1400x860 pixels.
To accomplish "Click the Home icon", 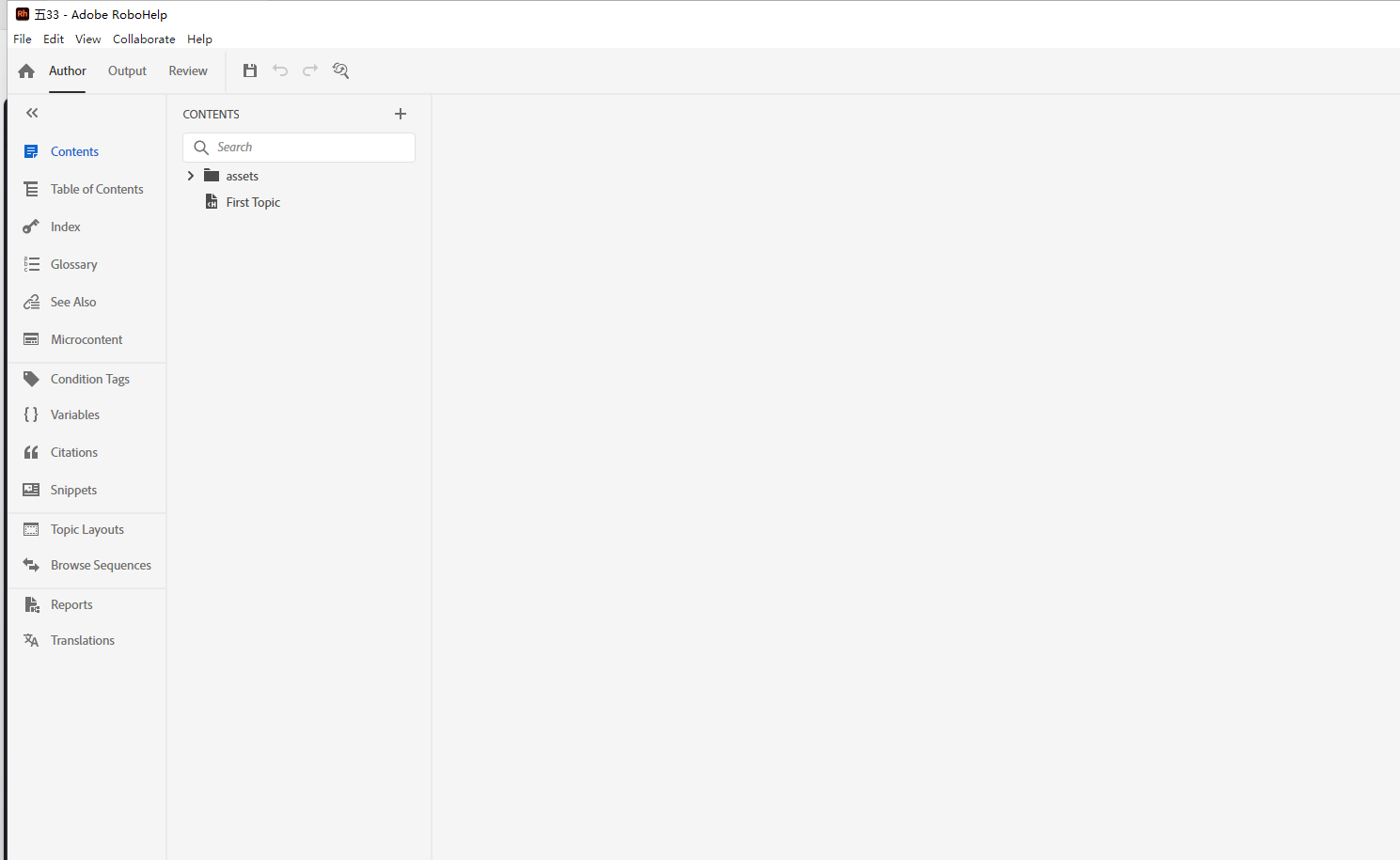I will pyautogui.click(x=26, y=70).
